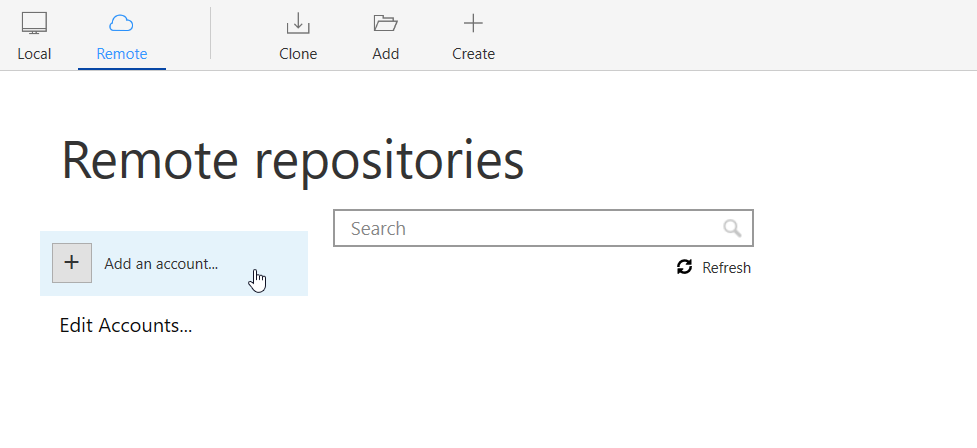Click the plus icon beside Add an account
Screen dimensions: 977x448
point(72,263)
